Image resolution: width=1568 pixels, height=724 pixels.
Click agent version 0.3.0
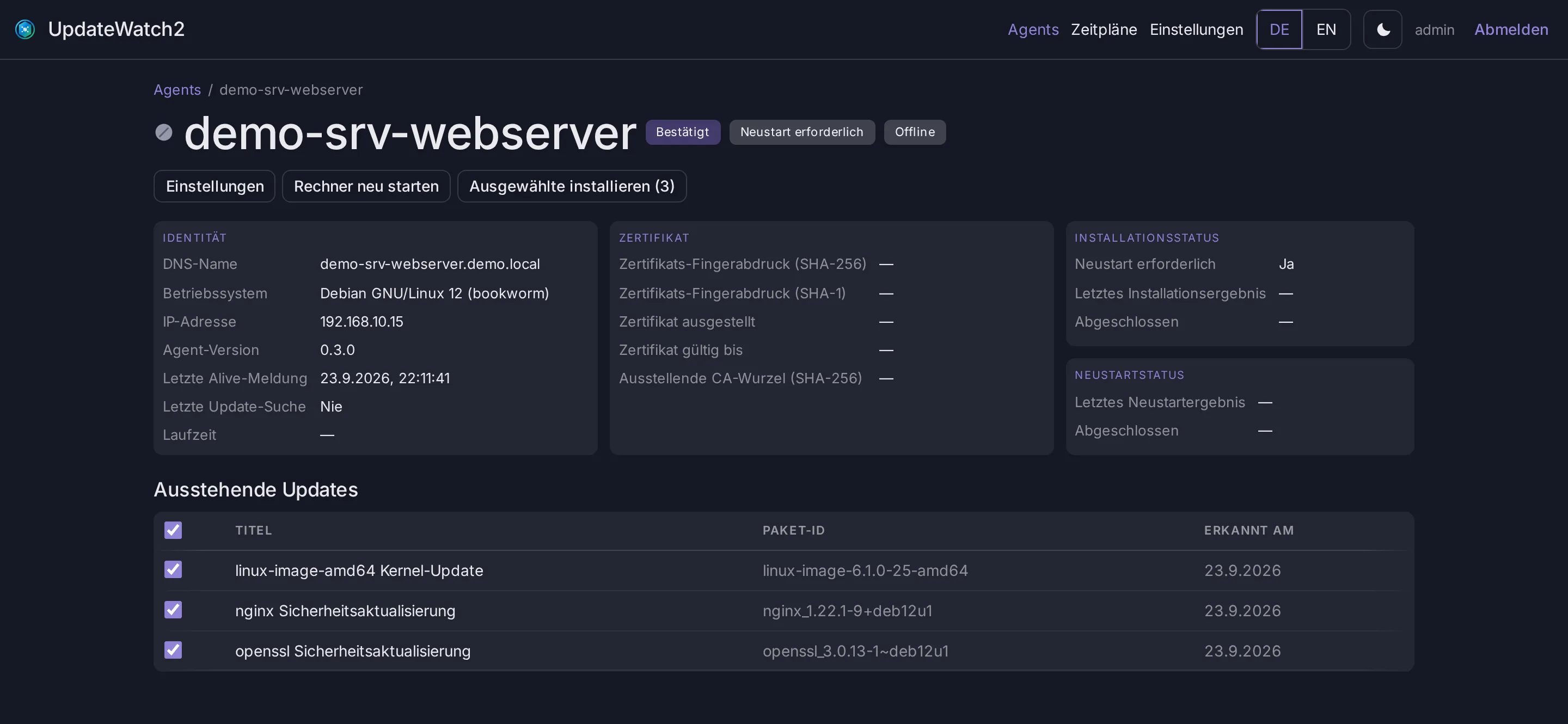tap(337, 350)
